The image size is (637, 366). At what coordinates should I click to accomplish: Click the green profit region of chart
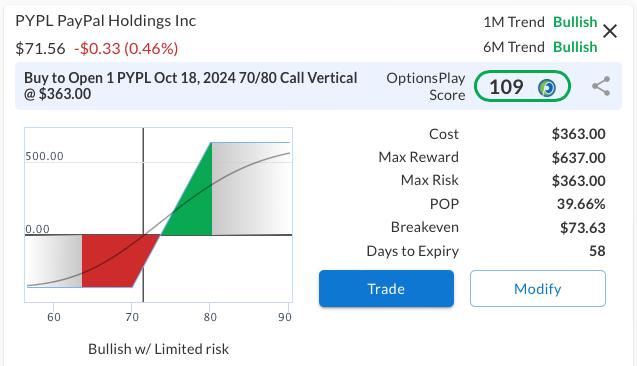(x=193, y=199)
